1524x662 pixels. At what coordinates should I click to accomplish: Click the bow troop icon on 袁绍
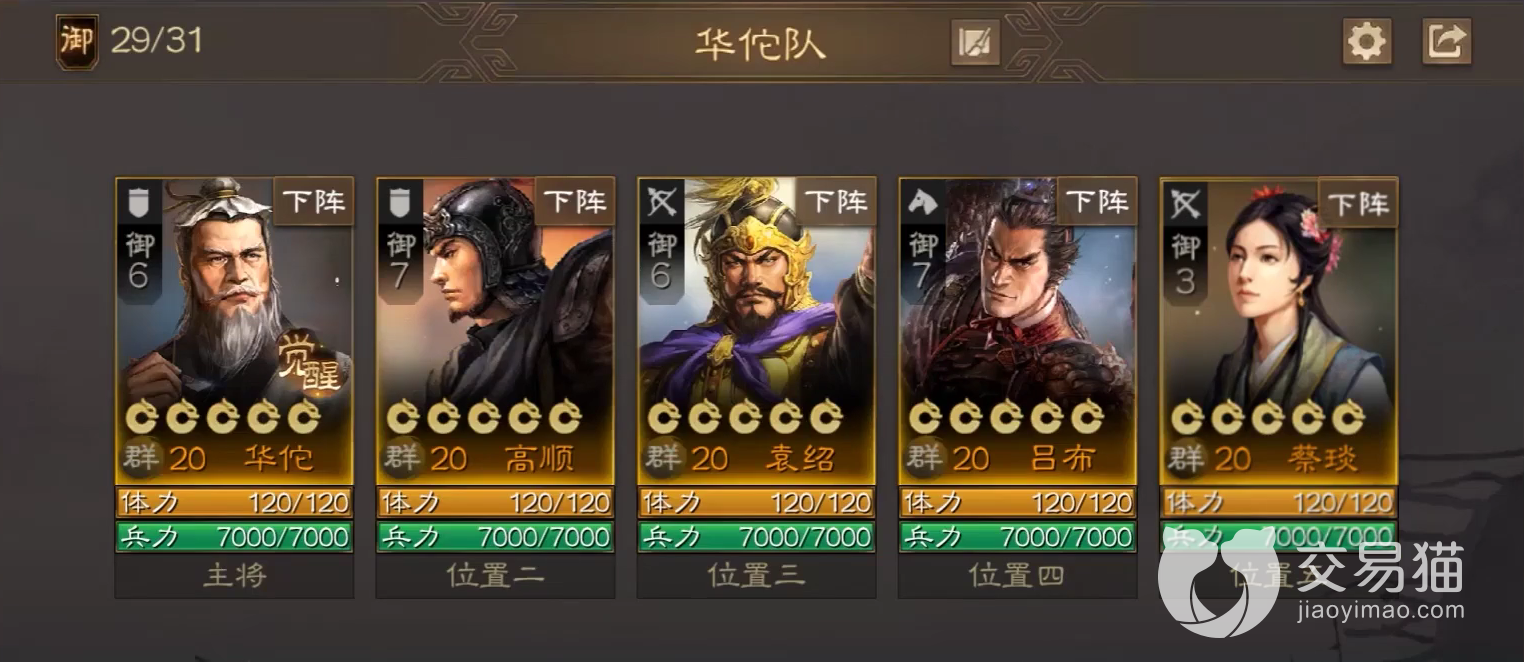(x=661, y=203)
